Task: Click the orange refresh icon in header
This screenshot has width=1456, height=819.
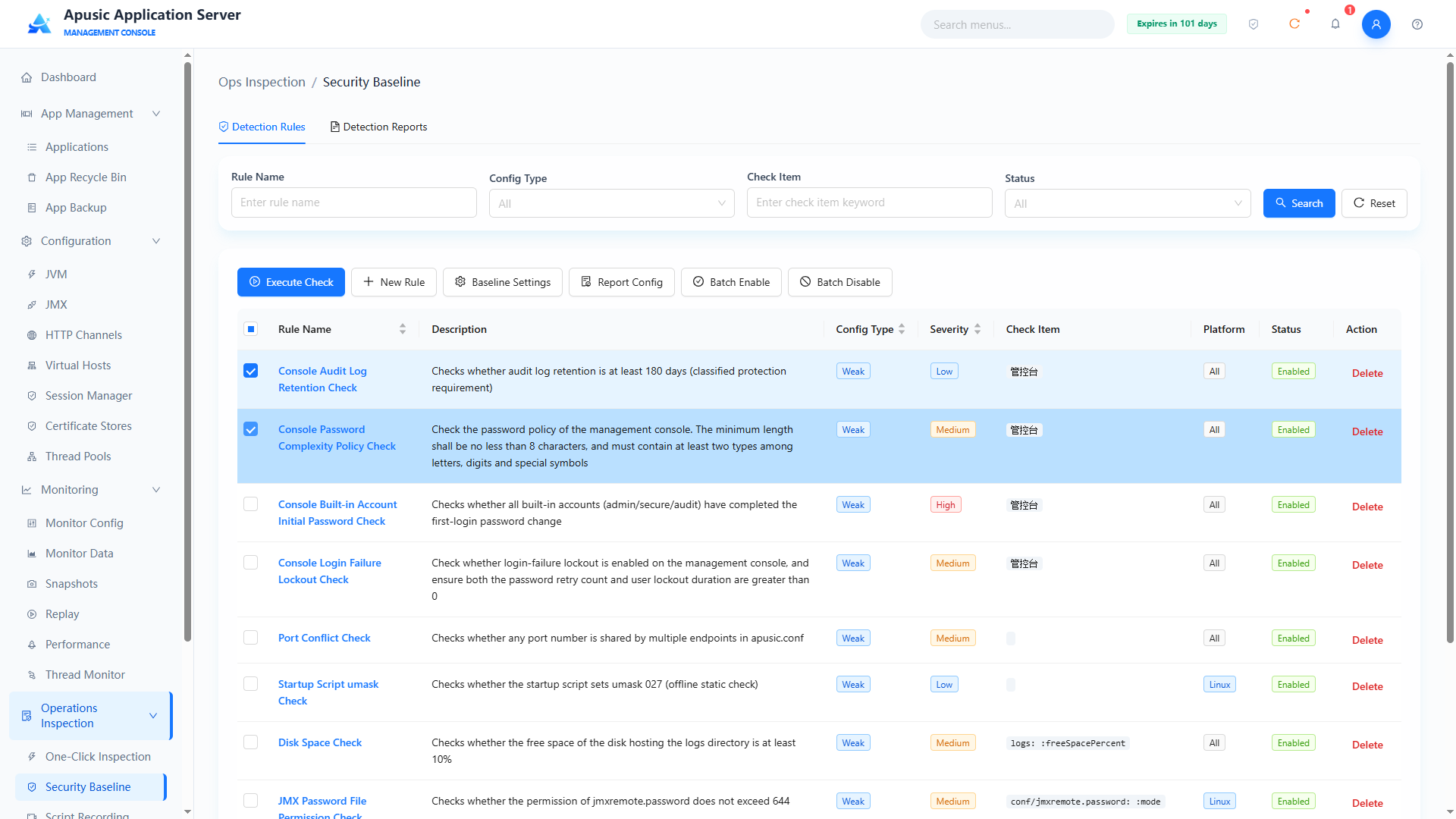Action: pos(1294,24)
